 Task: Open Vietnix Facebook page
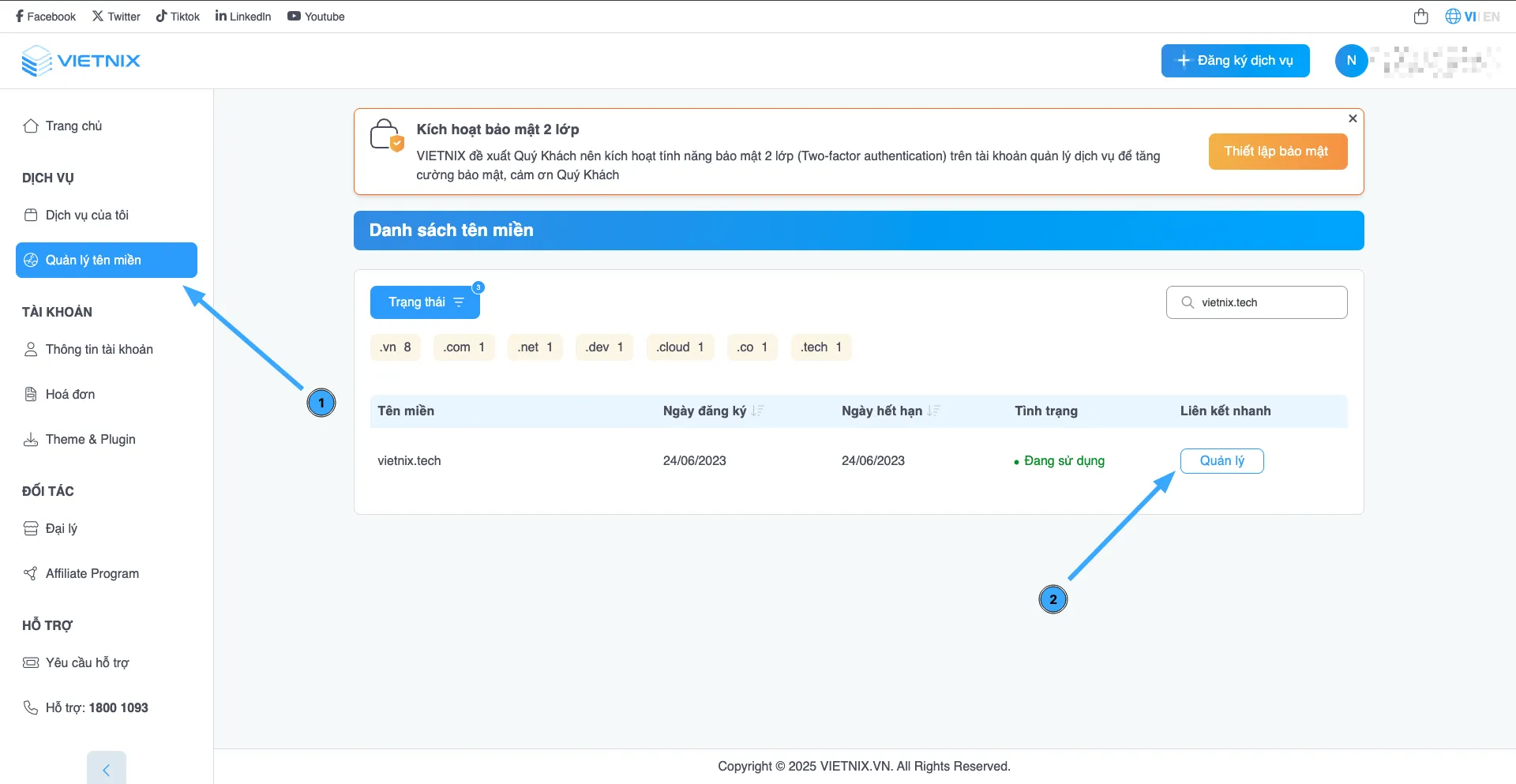(x=44, y=16)
